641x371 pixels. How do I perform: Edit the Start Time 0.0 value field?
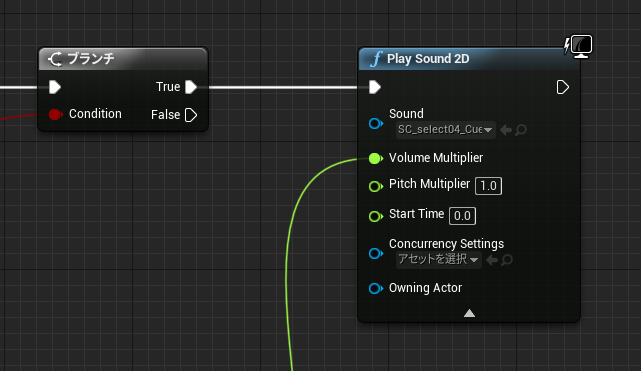pos(462,216)
